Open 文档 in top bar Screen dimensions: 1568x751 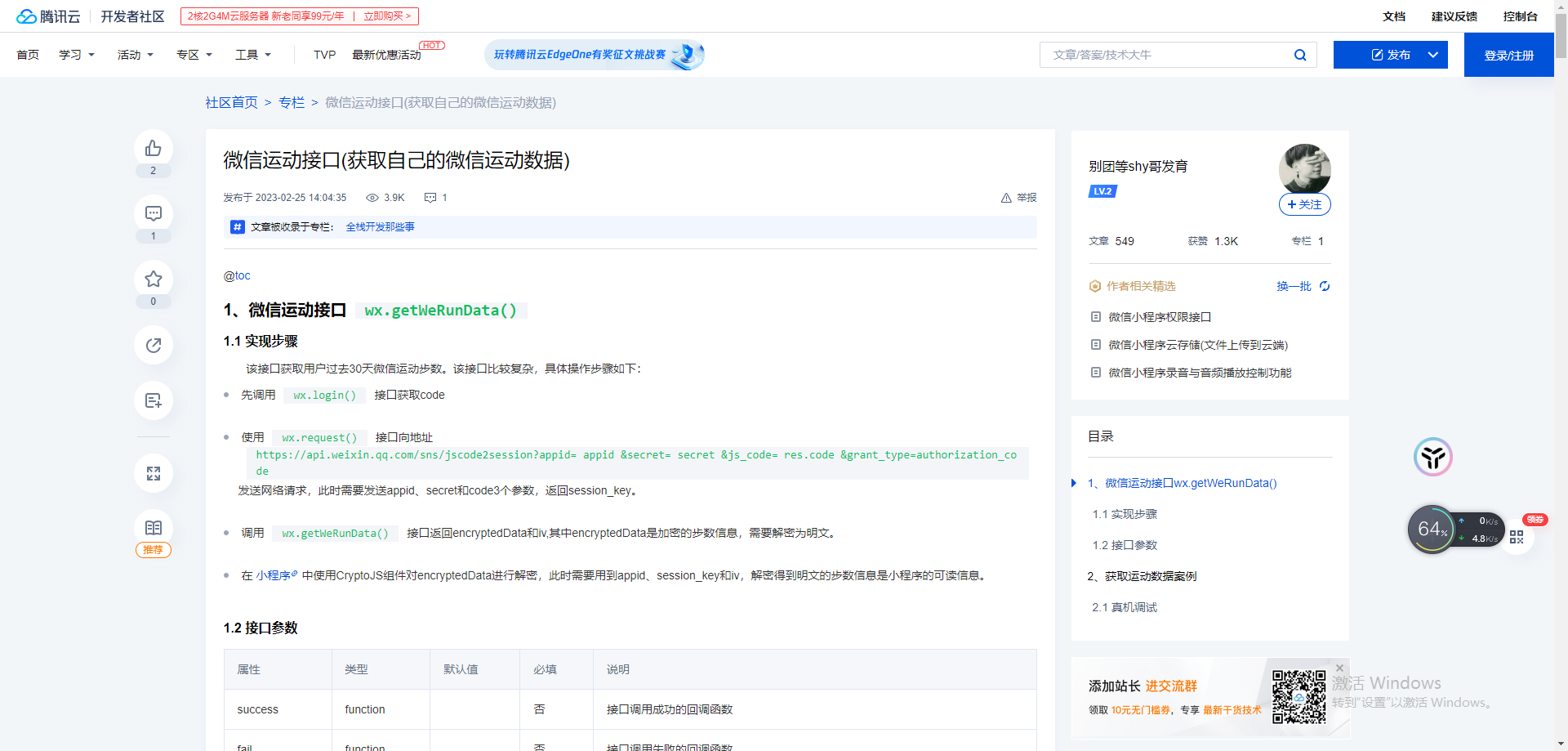pyautogui.click(x=1394, y=16)
